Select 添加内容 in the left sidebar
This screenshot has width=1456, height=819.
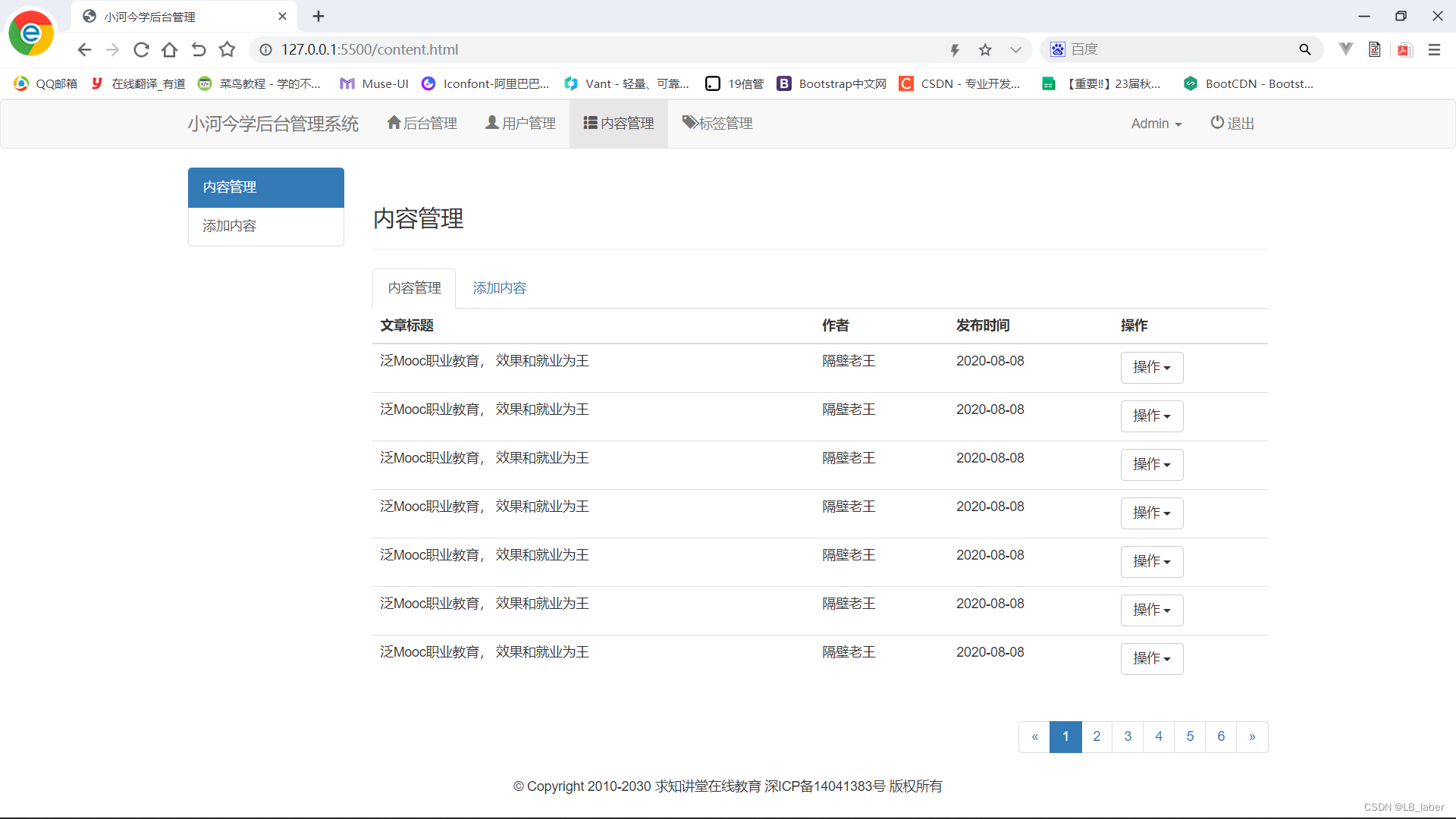point(266,226)
